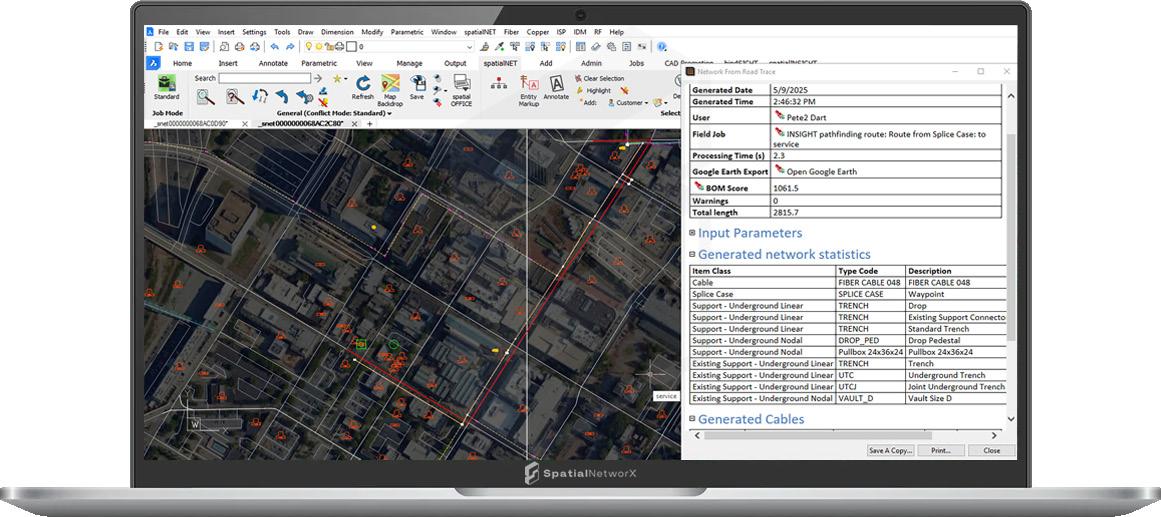Click the FIBER CABLE 048 type code cell
The height and width of the screenshot is (517, 1161).
pos(871,282)
